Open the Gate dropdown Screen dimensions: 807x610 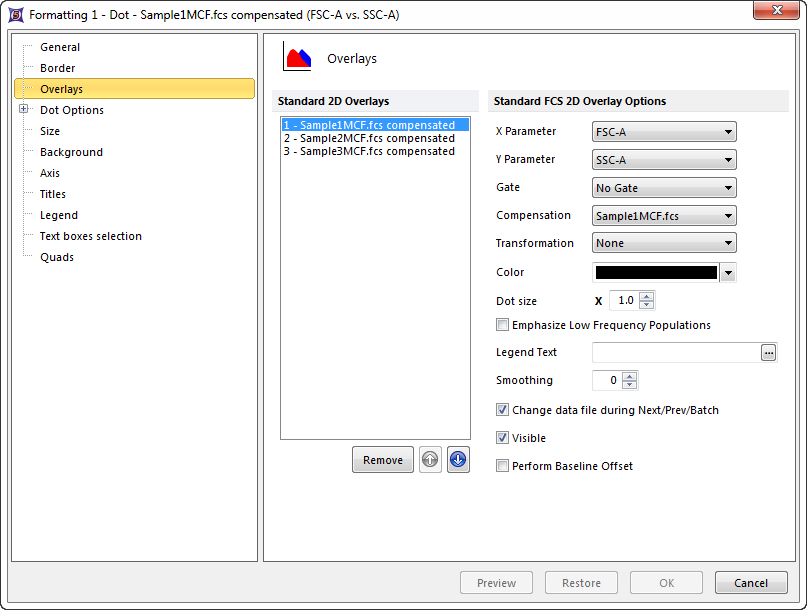click(664, 188)
